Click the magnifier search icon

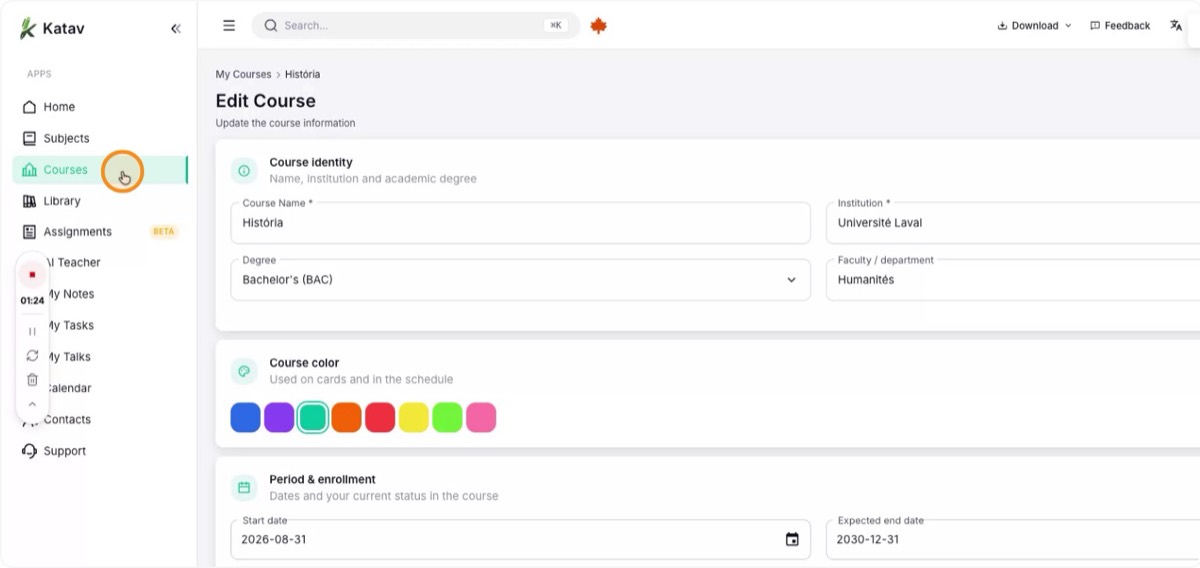pyautogui.click(x=270, y=26)
